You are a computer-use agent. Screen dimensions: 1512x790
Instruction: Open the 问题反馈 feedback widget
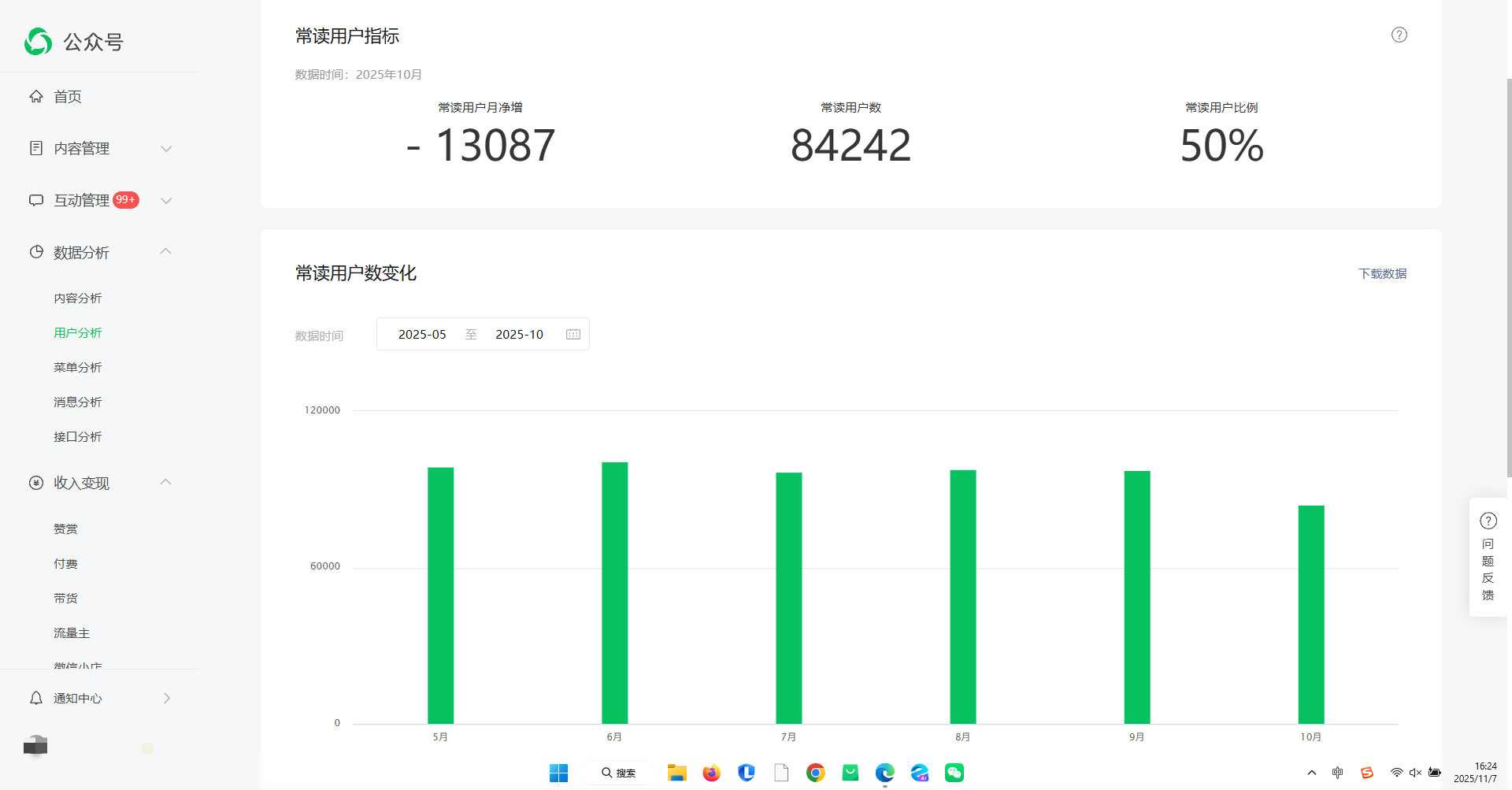pyautogui.click(x=1488, y=557)
